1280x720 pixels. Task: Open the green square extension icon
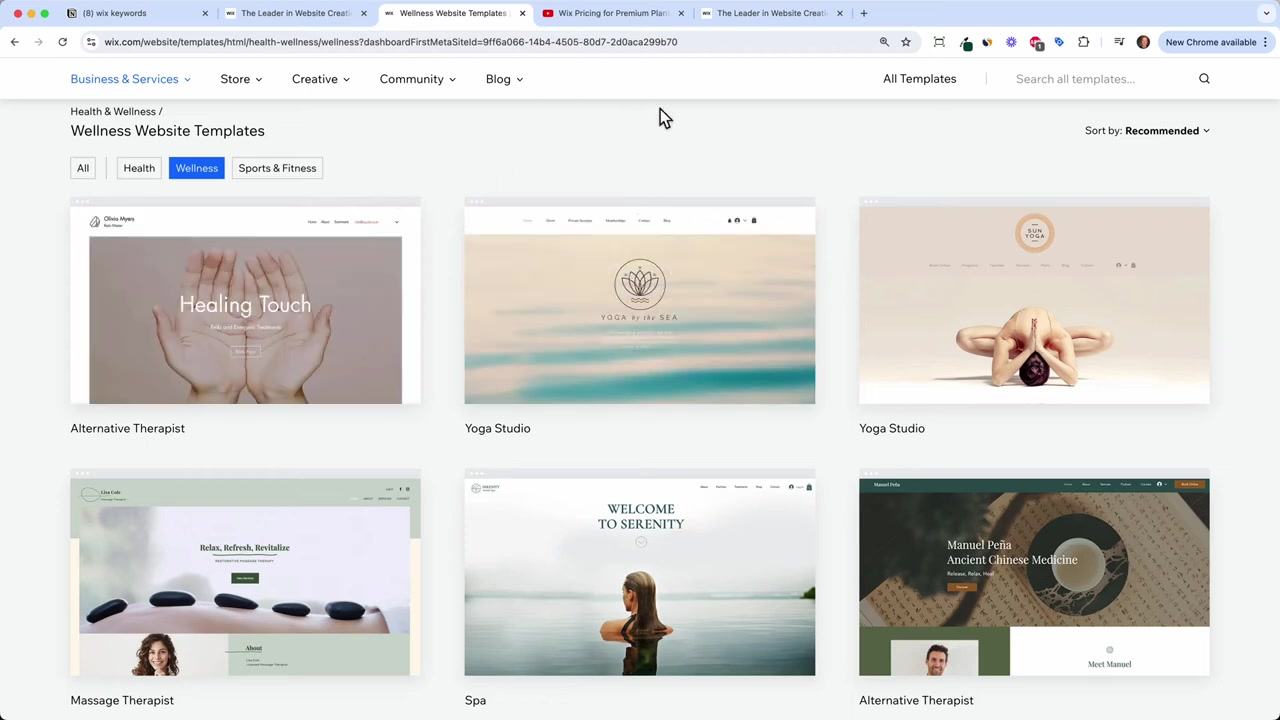(966, 43)
